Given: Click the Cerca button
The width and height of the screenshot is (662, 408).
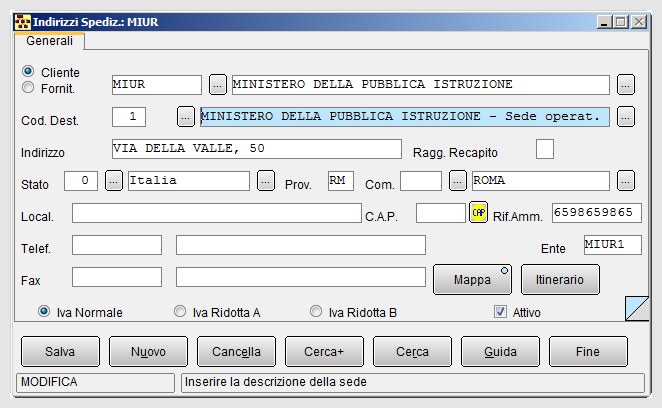Looking at the screenshot, I should [x=412, y=351].
